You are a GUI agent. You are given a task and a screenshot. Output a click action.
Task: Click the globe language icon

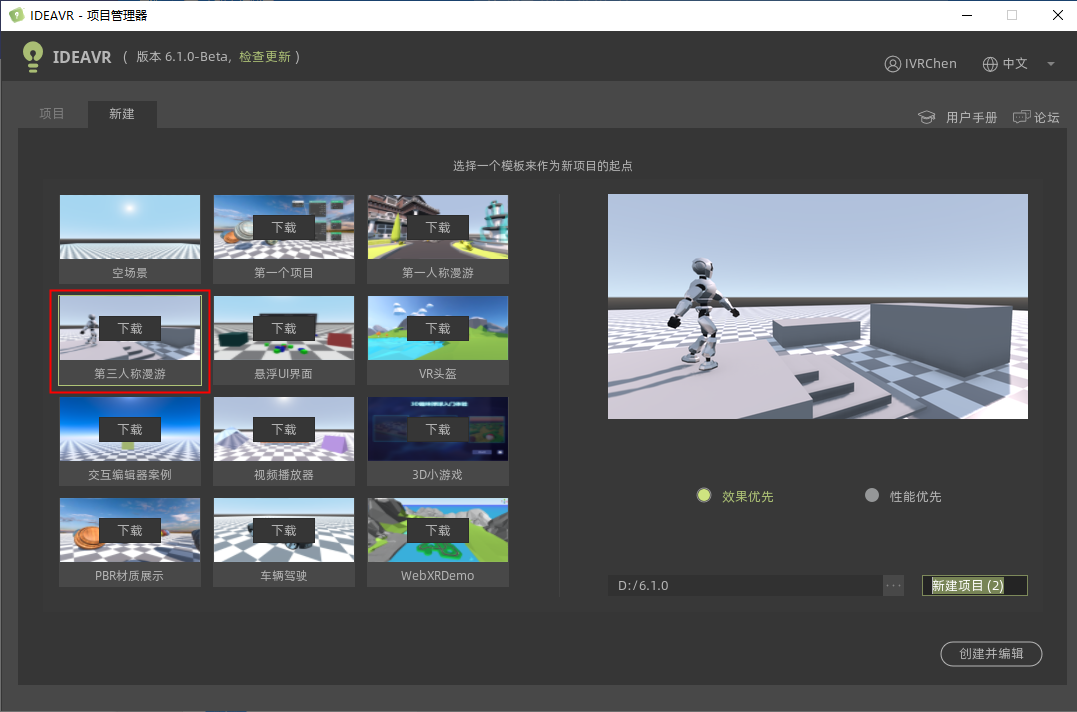(990, 64)
